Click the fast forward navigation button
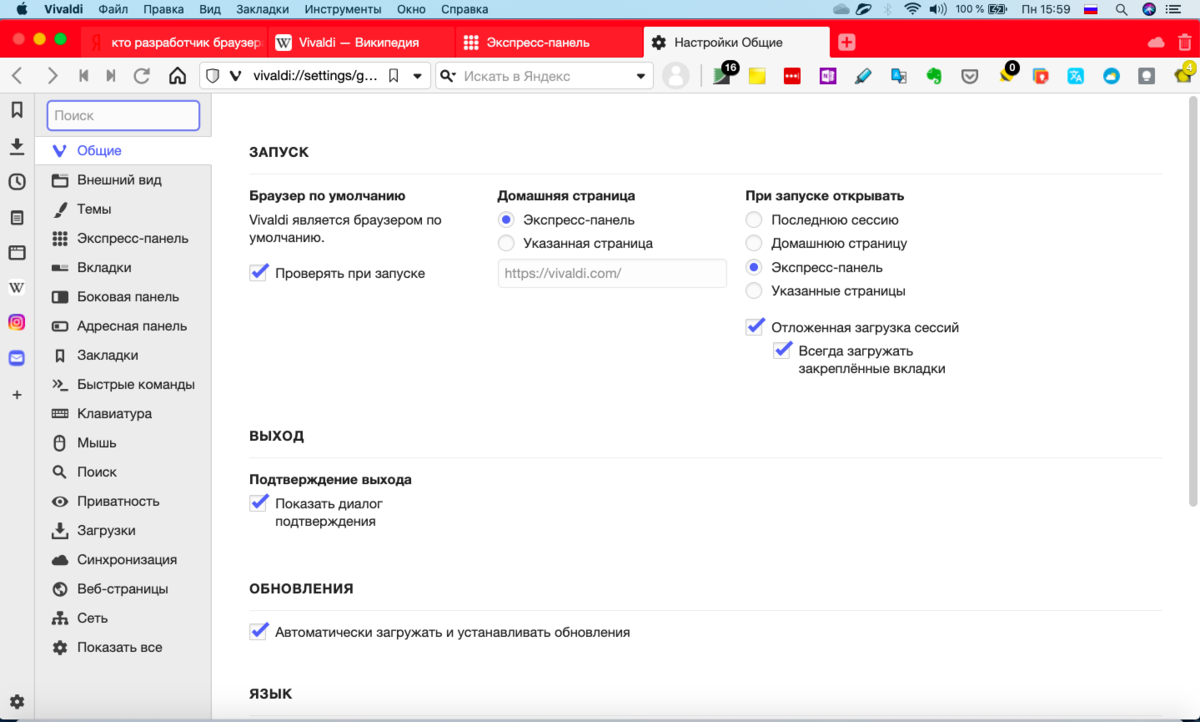 tap(111, 76)
